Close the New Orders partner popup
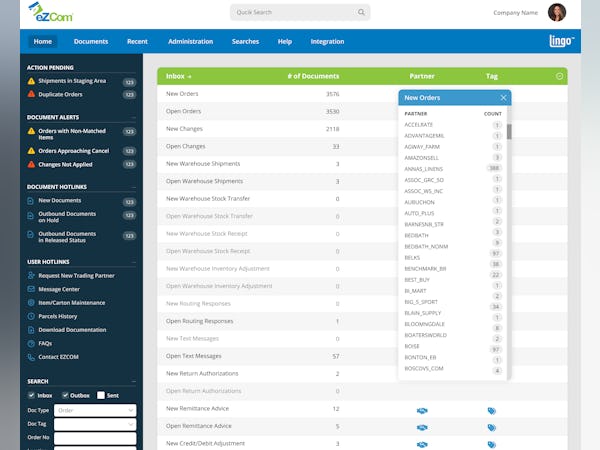This screenshot has height=450, width=600. tap(503, 98)
